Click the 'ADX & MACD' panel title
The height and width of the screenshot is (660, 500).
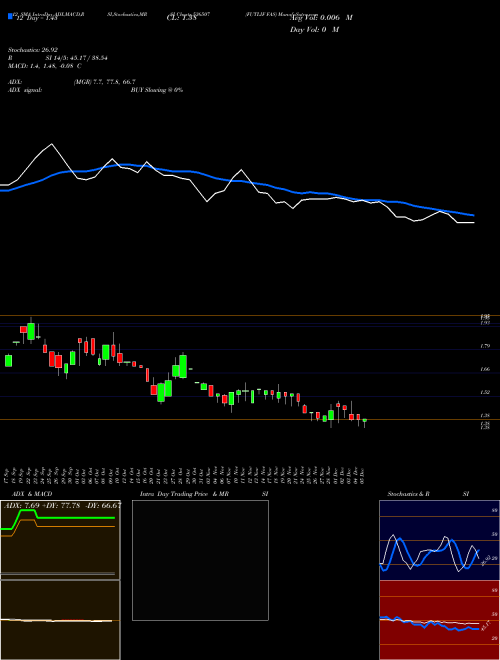tap(32, 494)
